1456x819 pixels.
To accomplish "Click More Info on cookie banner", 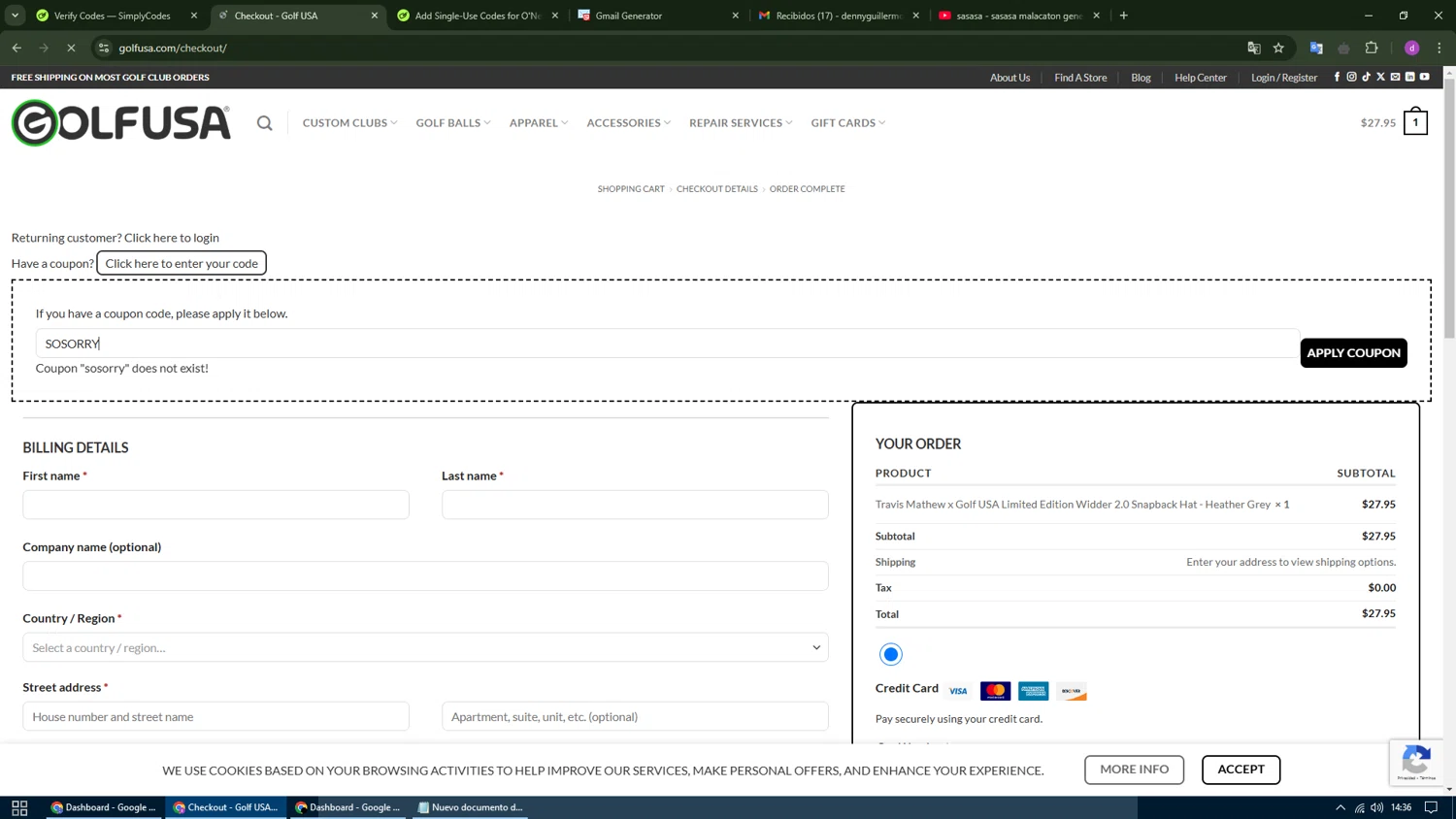I will [x=1134, y=770].
